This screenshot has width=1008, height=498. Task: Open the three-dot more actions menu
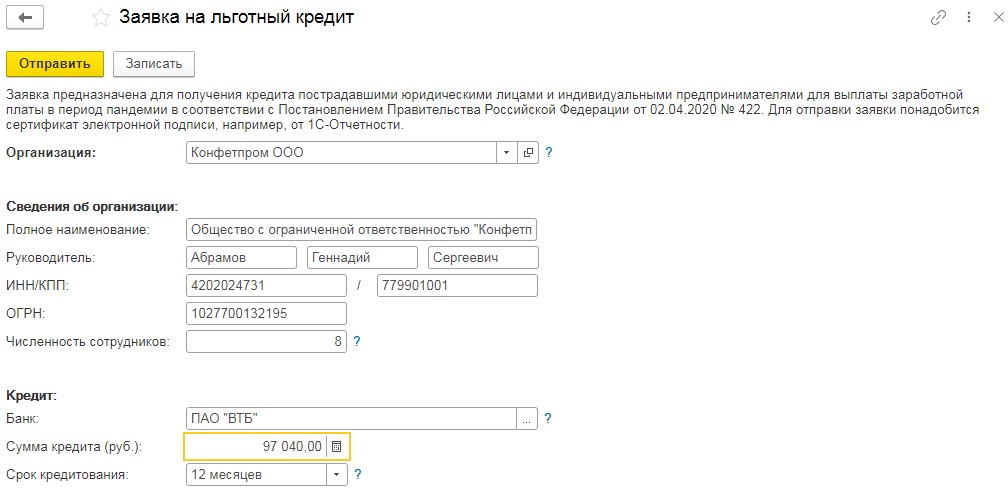969,18
